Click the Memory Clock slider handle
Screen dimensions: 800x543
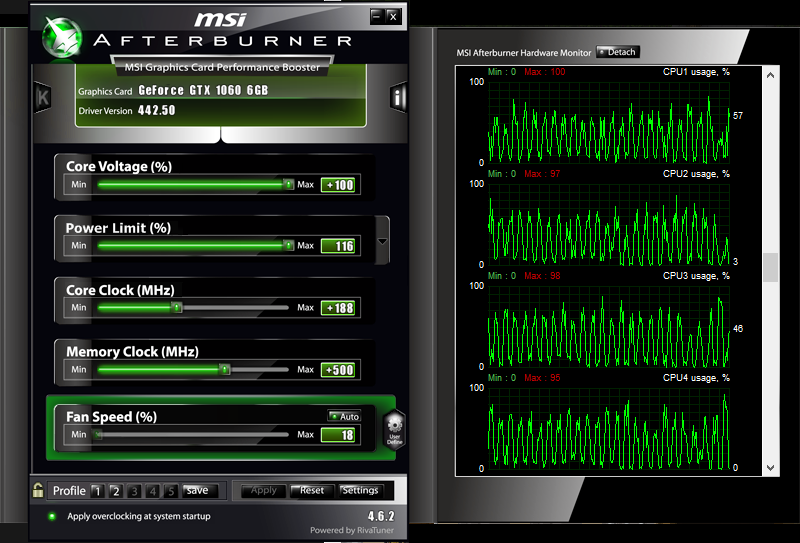[224, 369]
